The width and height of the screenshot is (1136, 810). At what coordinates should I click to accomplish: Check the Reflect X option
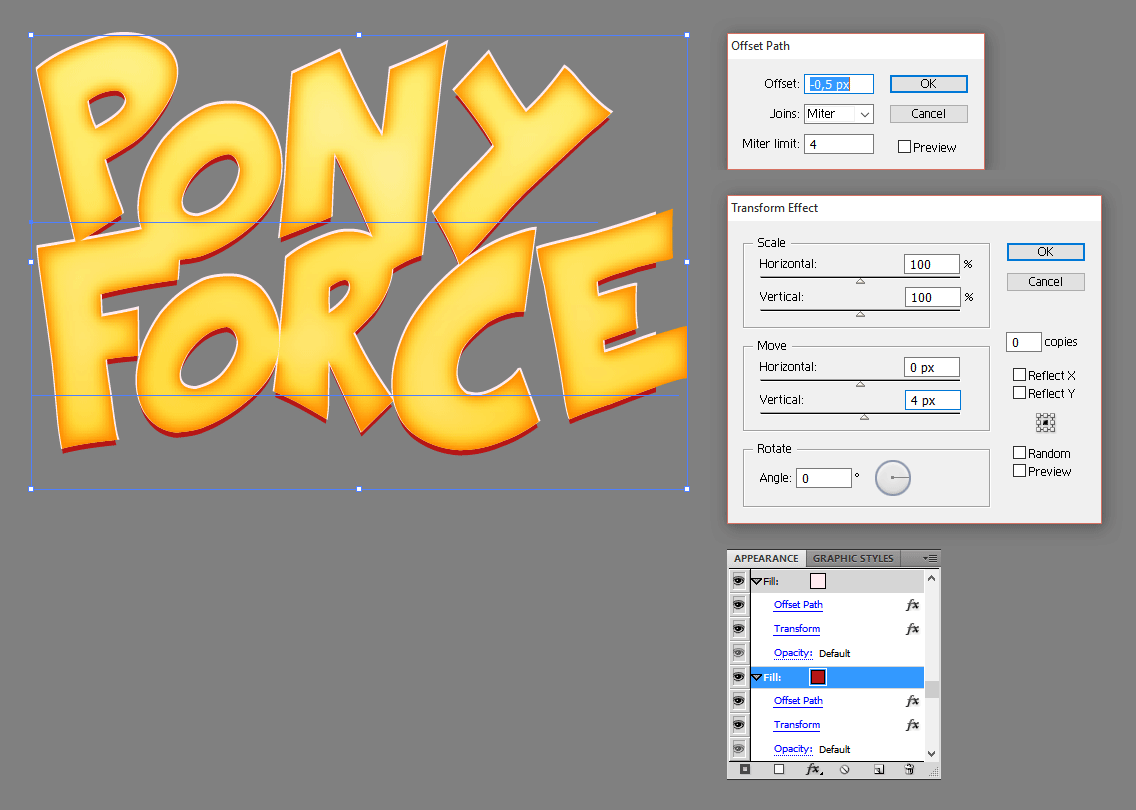point(1020,375)
